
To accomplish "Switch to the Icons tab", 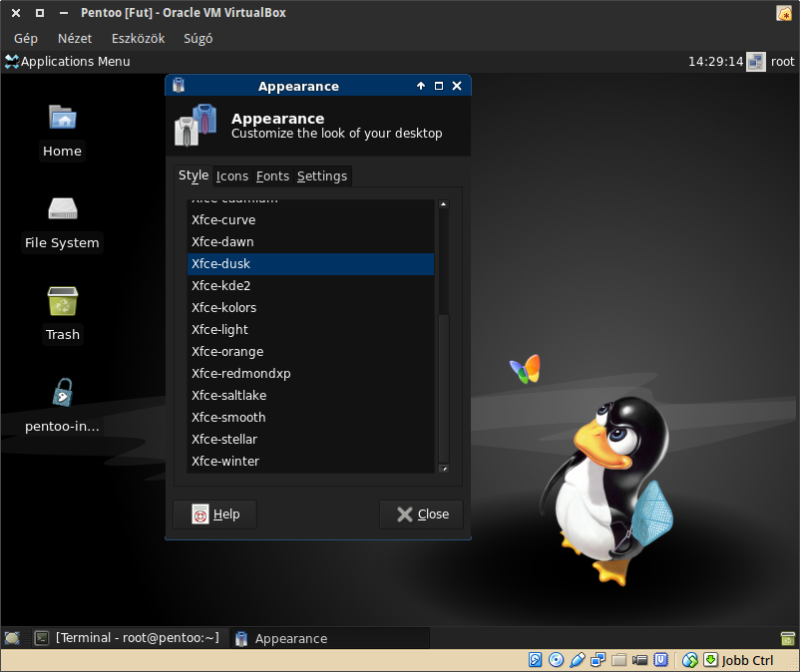I will pos(232,176).
